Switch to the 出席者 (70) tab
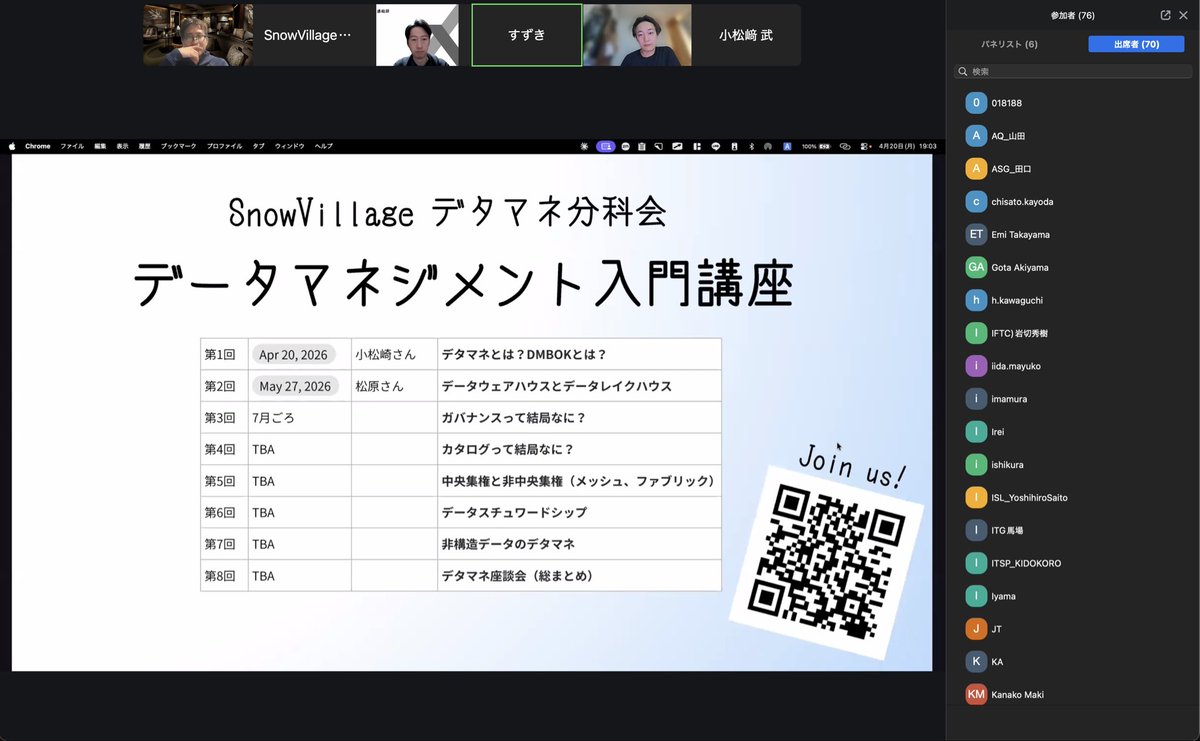Screen dimensions: 1200x741 pos(1136,44)
